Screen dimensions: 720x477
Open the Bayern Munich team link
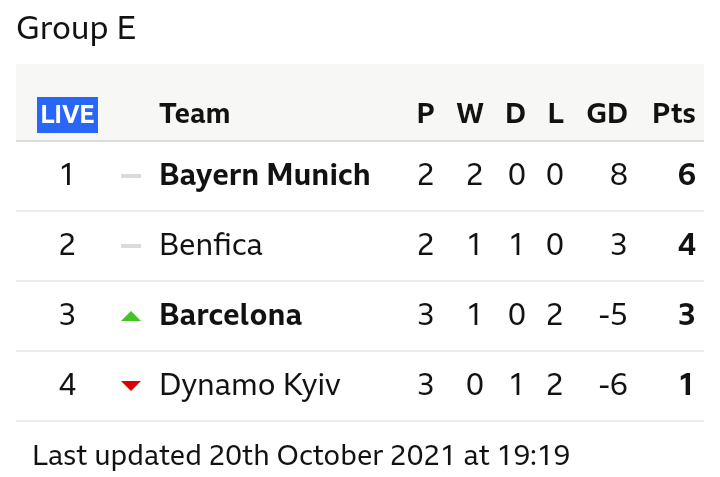(x=264, y=175)
